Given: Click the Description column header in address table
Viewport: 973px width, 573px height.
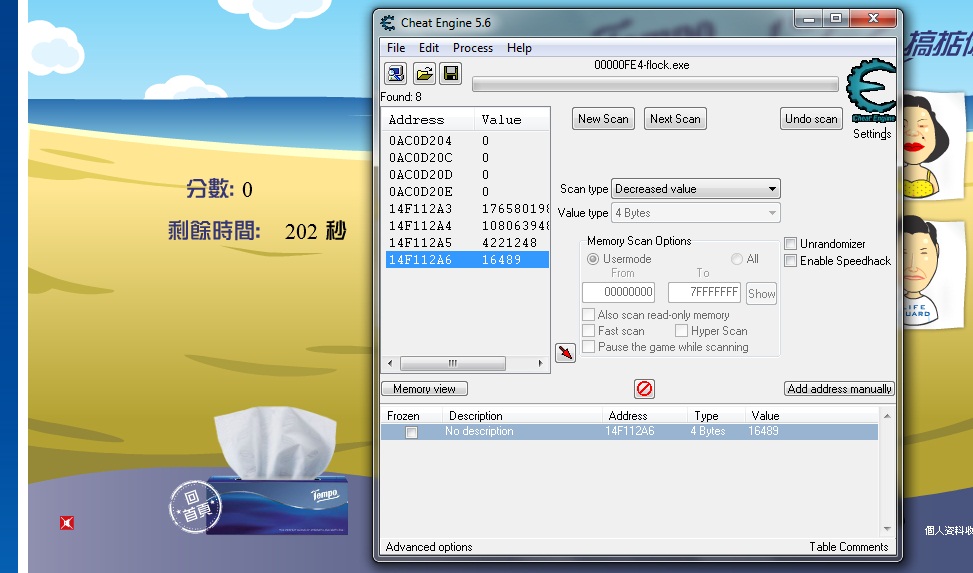Looking at the screenshot, I should [x=521, y=416].
